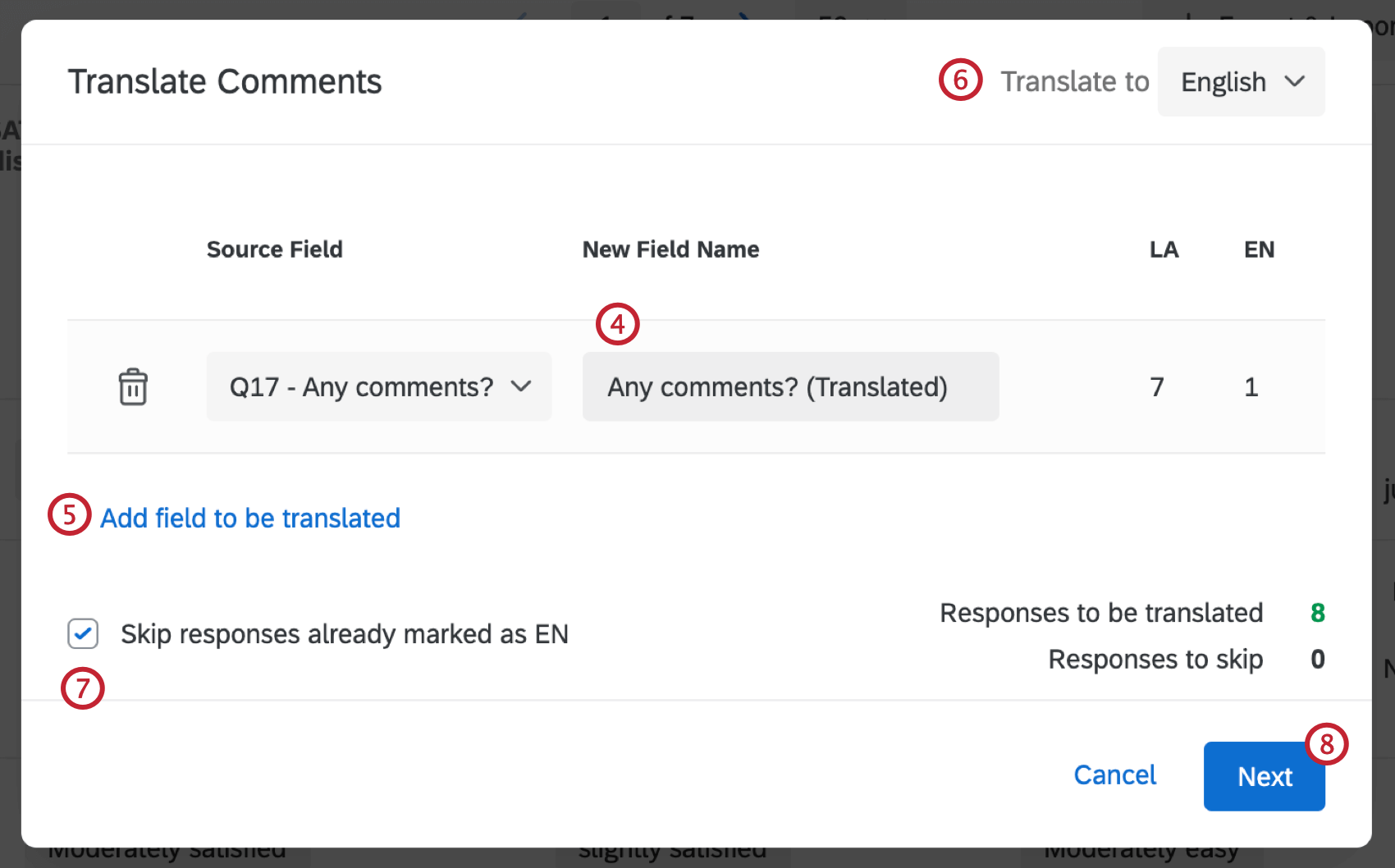Click the Translate Comments dialog title
1395x868 pixels.
point(225,82)
